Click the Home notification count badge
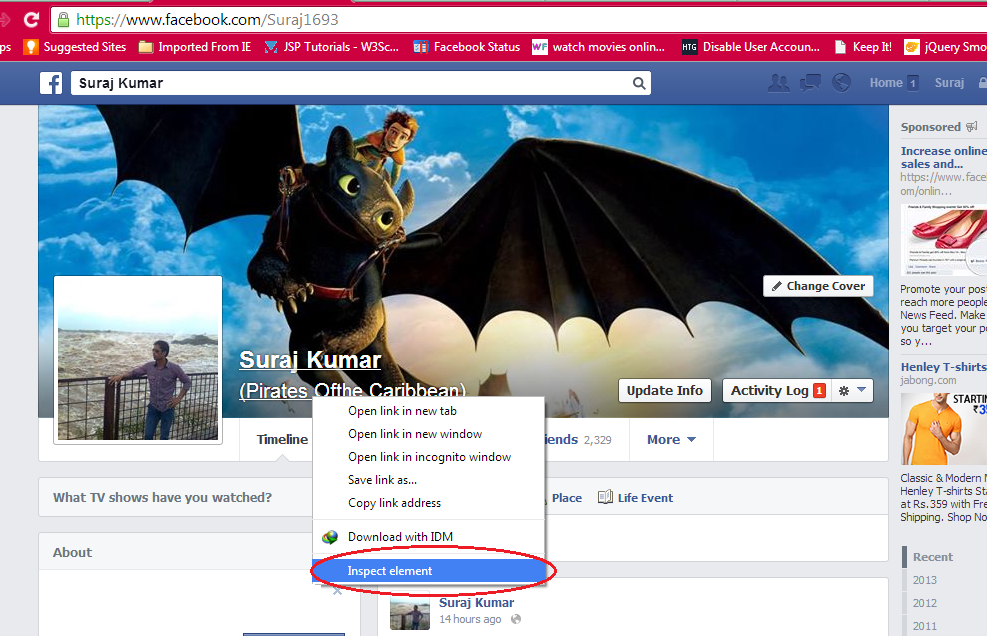987x636 pixels. (x=913, y=83)
